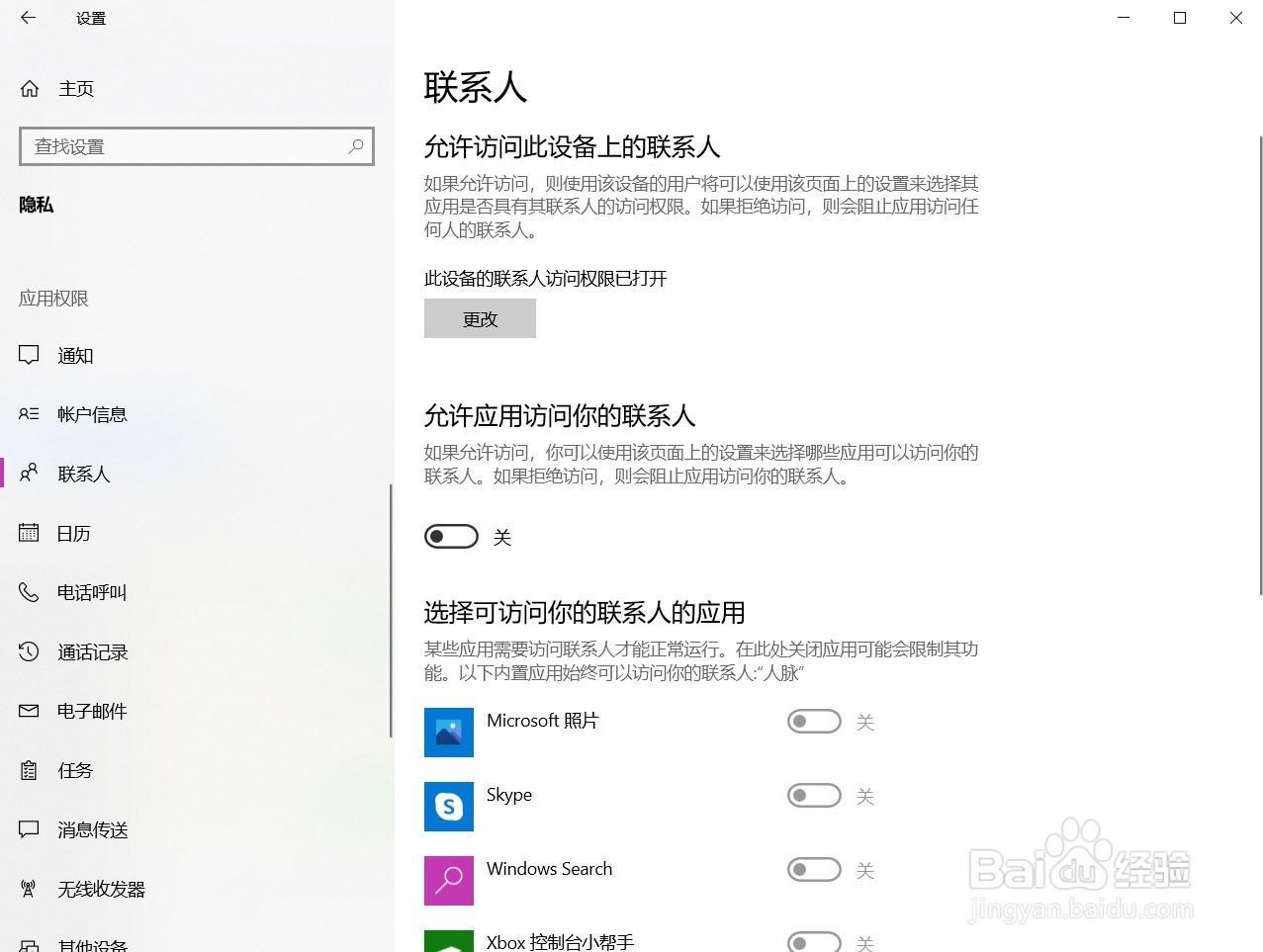Click the 允许应用访问你的联系人 heading

(x=560, y=416)
